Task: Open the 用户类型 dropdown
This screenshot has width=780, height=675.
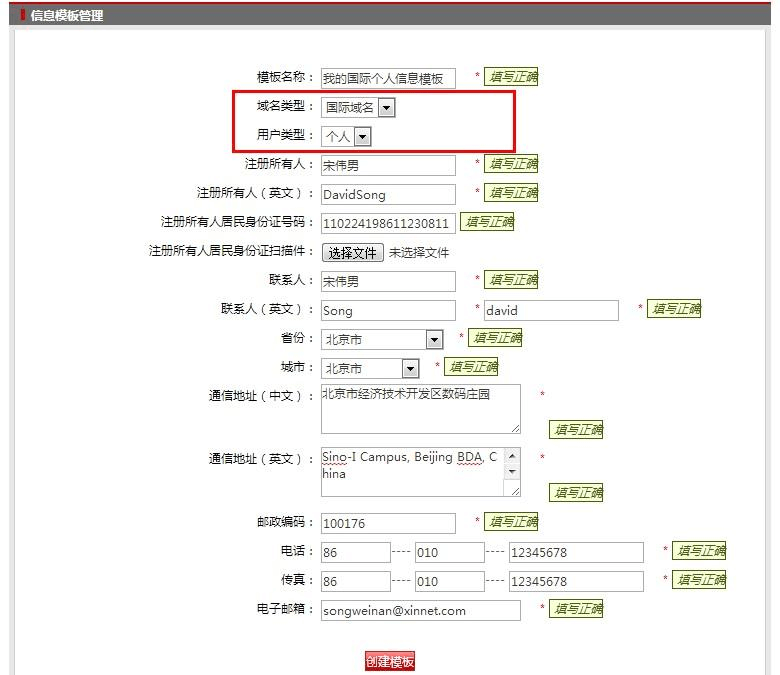Action: pos(347,136)
